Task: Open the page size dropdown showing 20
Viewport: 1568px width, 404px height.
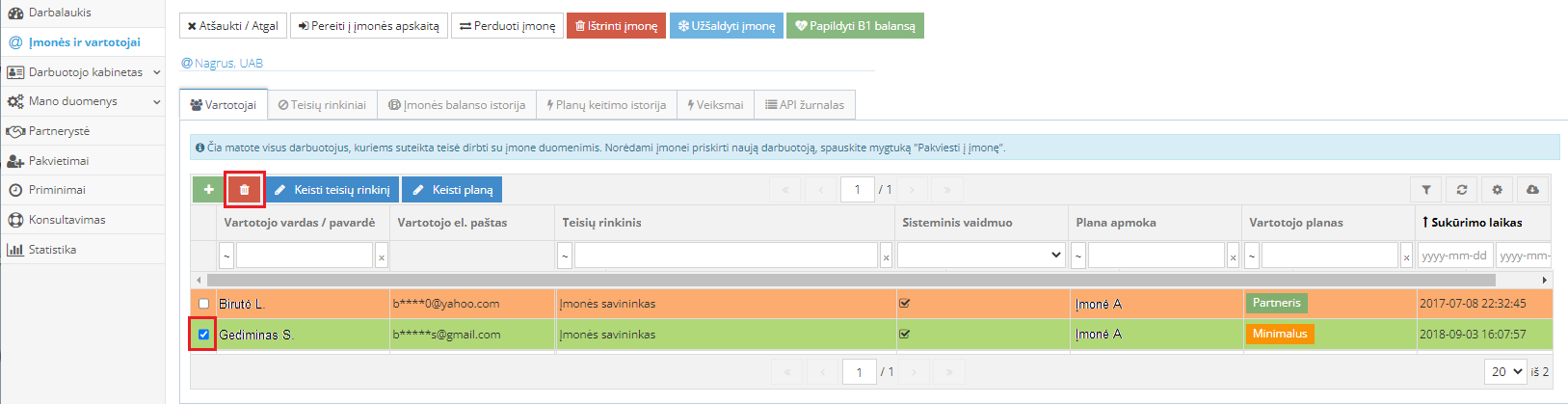Action: click(x=1506, y=371)
